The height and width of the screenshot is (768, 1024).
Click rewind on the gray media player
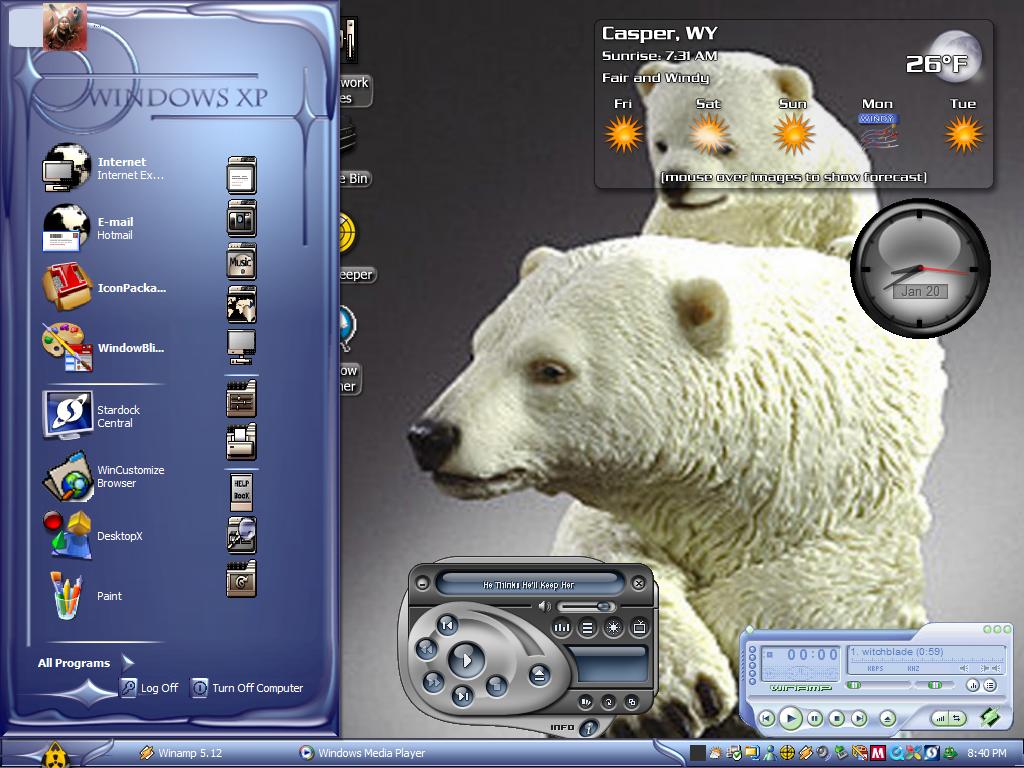[x=426, y=648]
